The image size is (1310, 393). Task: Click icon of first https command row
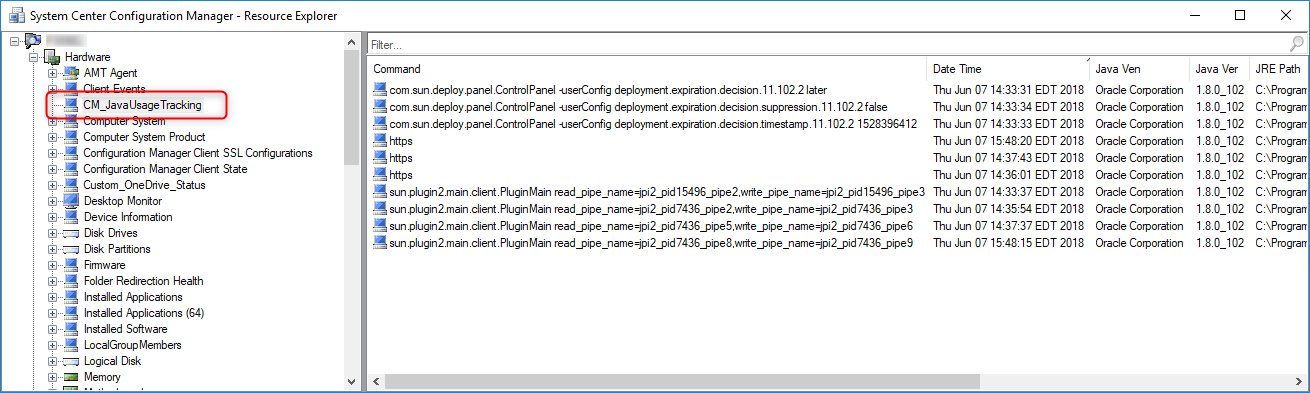(380, 141)
